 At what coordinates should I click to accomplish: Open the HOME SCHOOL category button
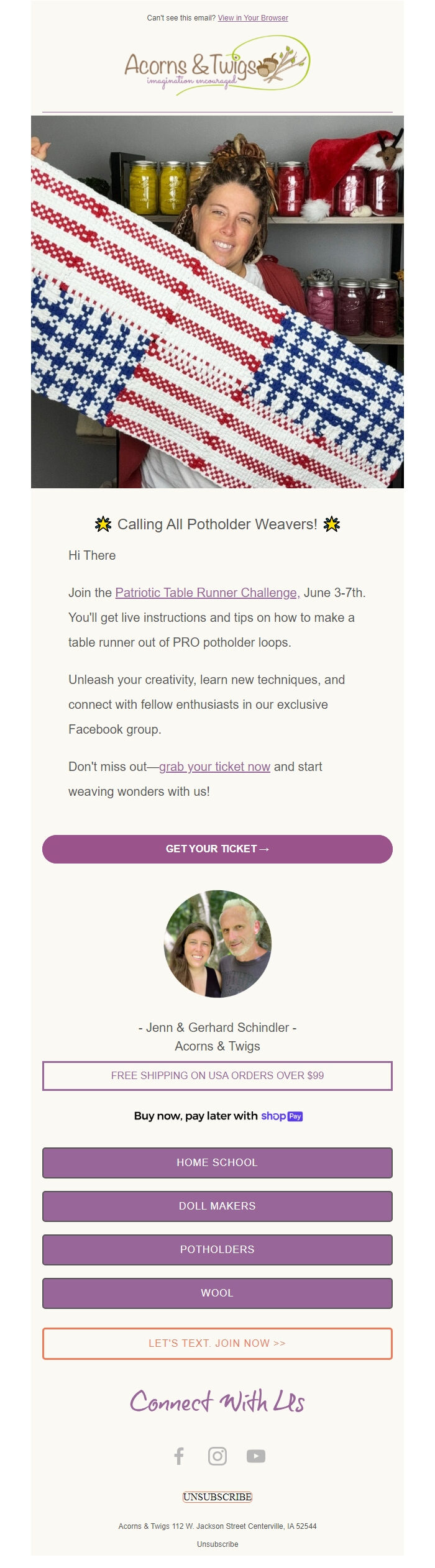[x=217, y=1163]
